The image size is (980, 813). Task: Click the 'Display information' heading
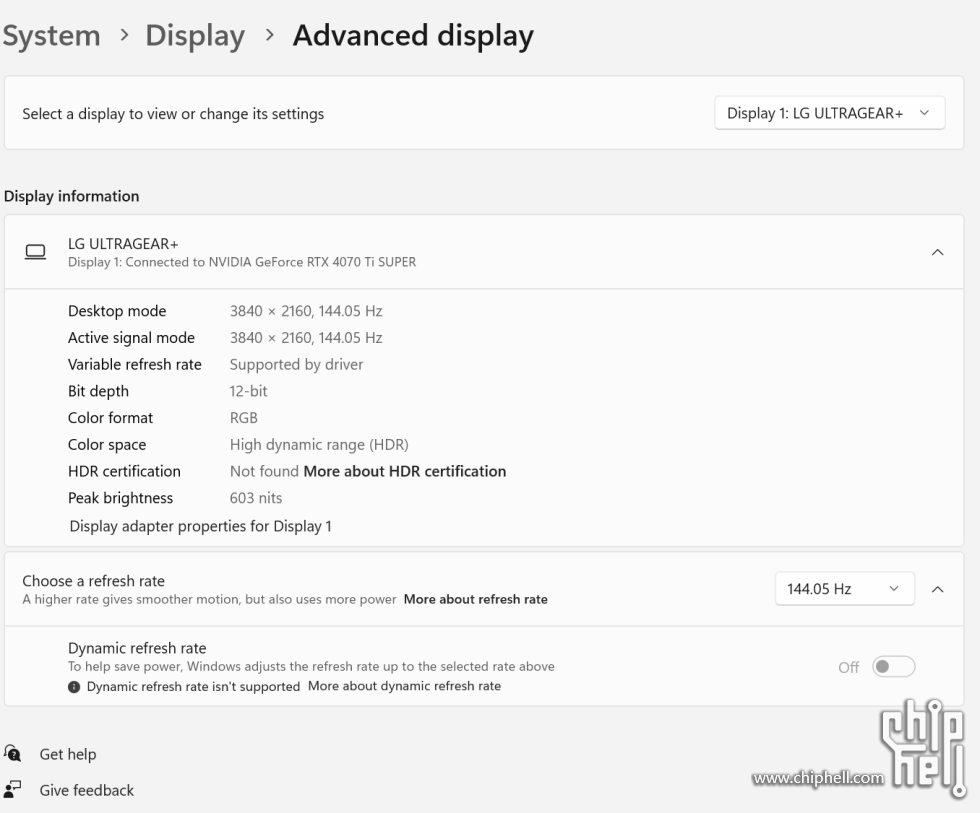71,196
